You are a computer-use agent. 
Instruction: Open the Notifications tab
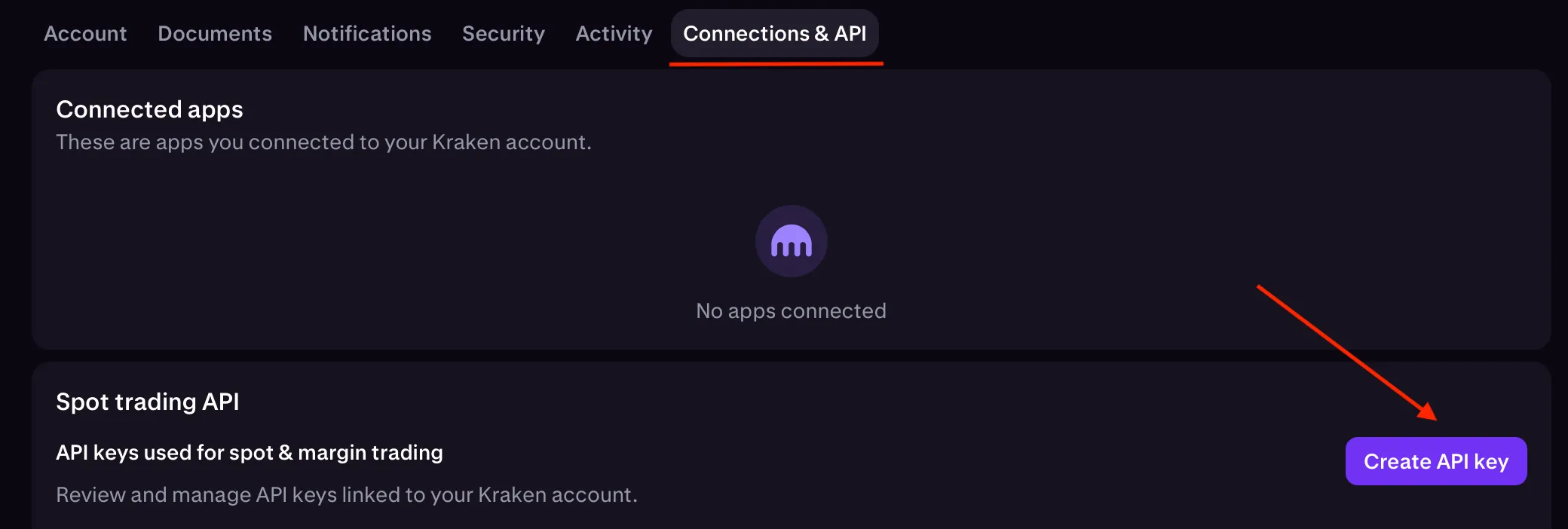tap(367, 33)
